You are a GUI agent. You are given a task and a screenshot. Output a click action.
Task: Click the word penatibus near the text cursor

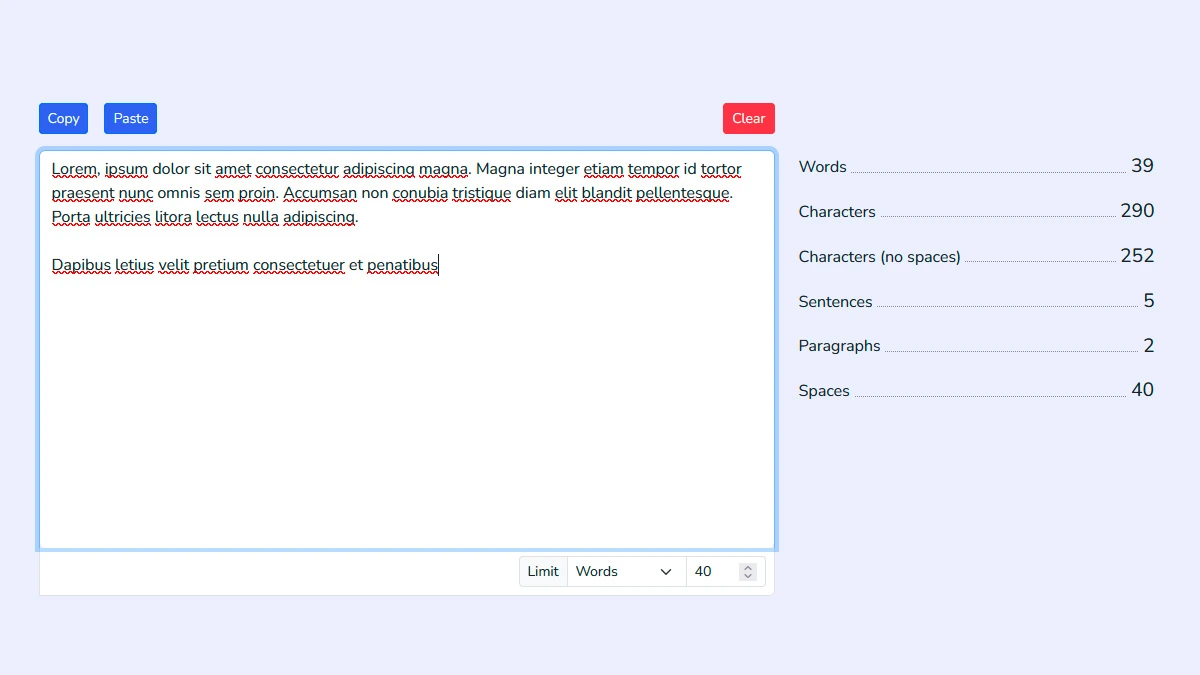click(x=402, y=265)
